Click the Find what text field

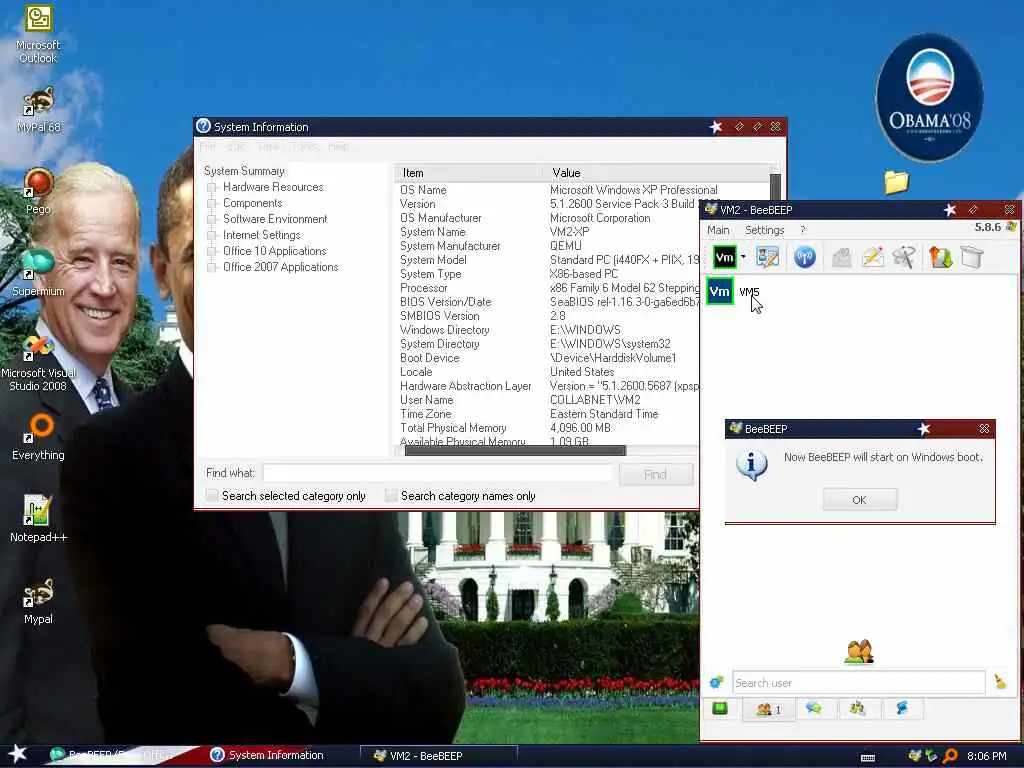coord(438,473)
